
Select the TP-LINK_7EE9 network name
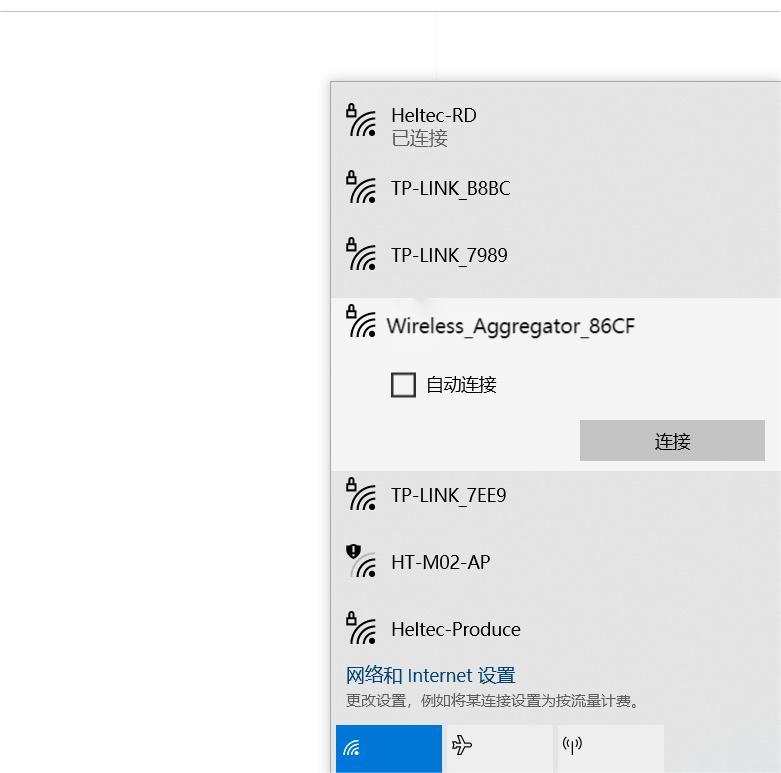click(448, 496)
